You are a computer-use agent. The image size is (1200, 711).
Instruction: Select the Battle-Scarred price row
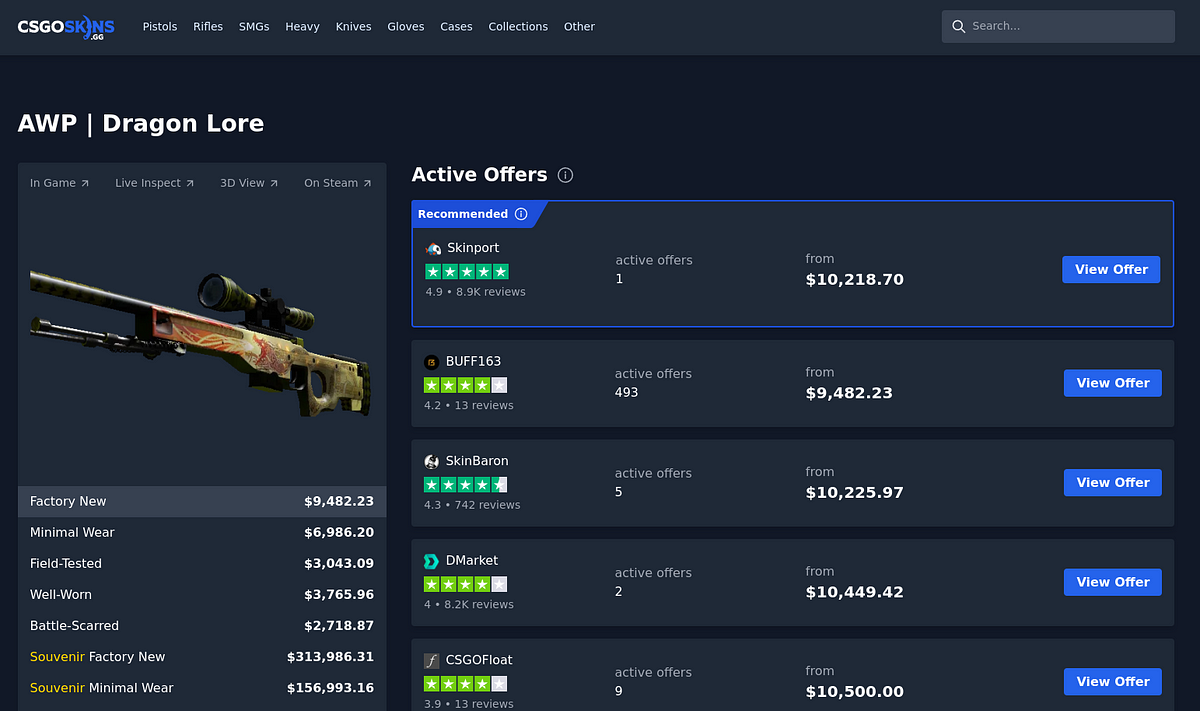[x=202, y=626]
